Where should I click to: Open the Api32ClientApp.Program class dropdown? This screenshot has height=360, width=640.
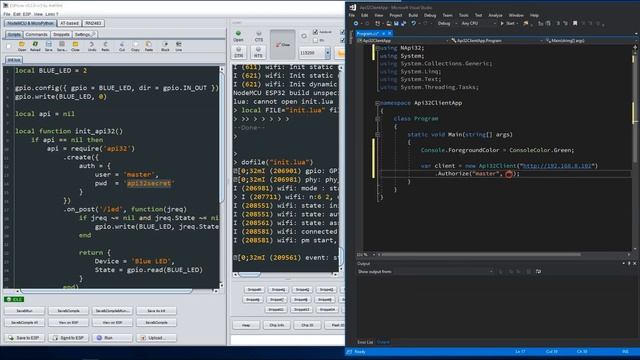pyautogui.click(x=497, y=41)
